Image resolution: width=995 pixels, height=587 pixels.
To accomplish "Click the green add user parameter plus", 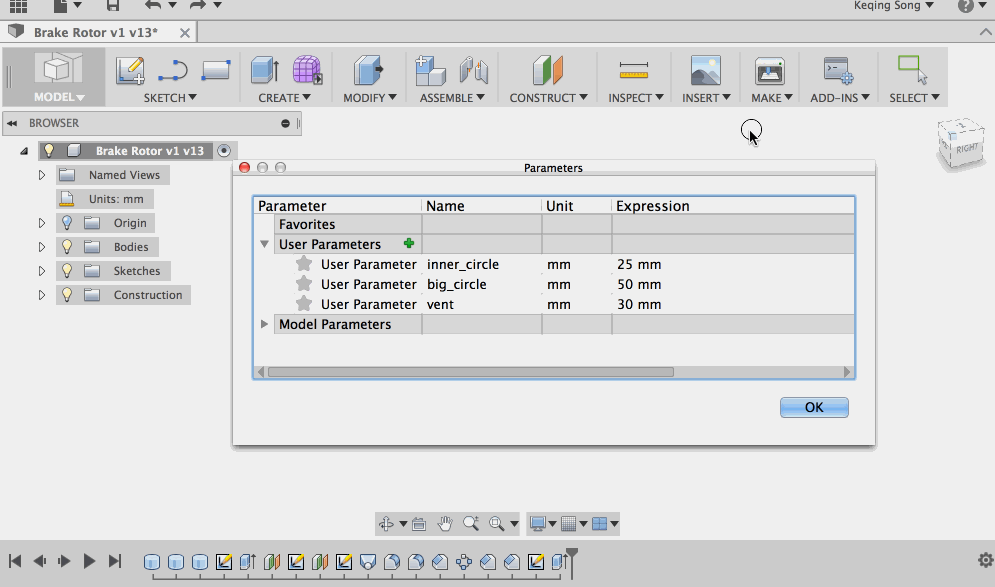I will (408, 244).
